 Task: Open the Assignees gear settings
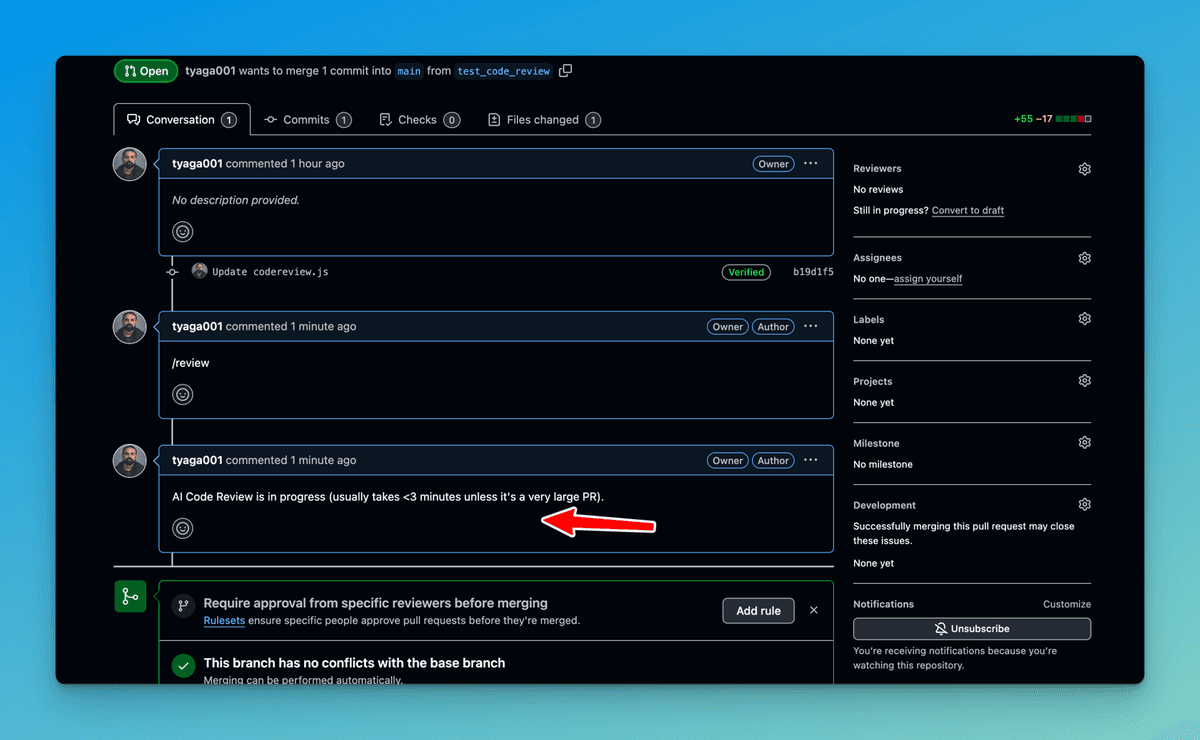[1084, 258]
